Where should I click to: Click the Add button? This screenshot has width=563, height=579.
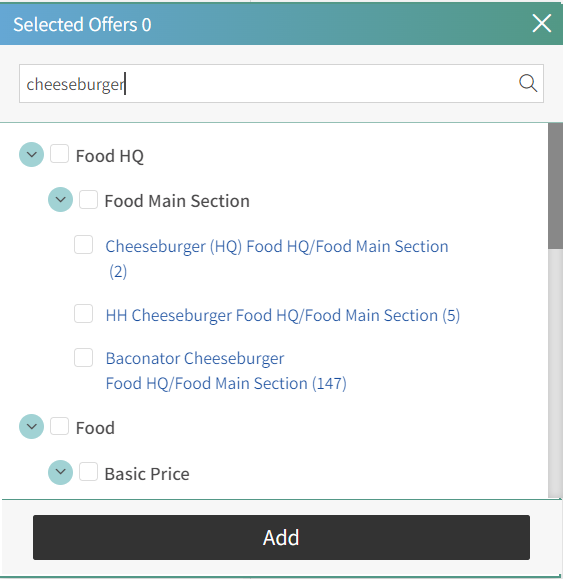click(281, 537)
